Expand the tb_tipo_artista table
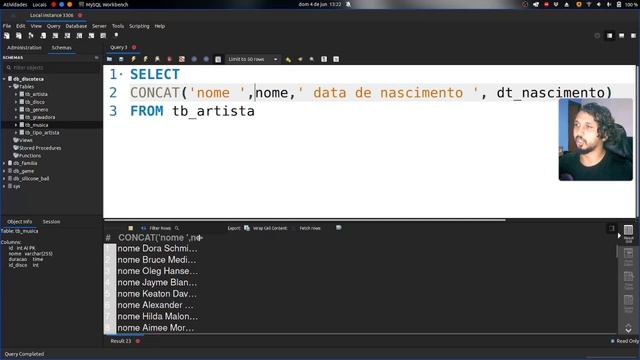640x360 pixels. click(16, 133)
